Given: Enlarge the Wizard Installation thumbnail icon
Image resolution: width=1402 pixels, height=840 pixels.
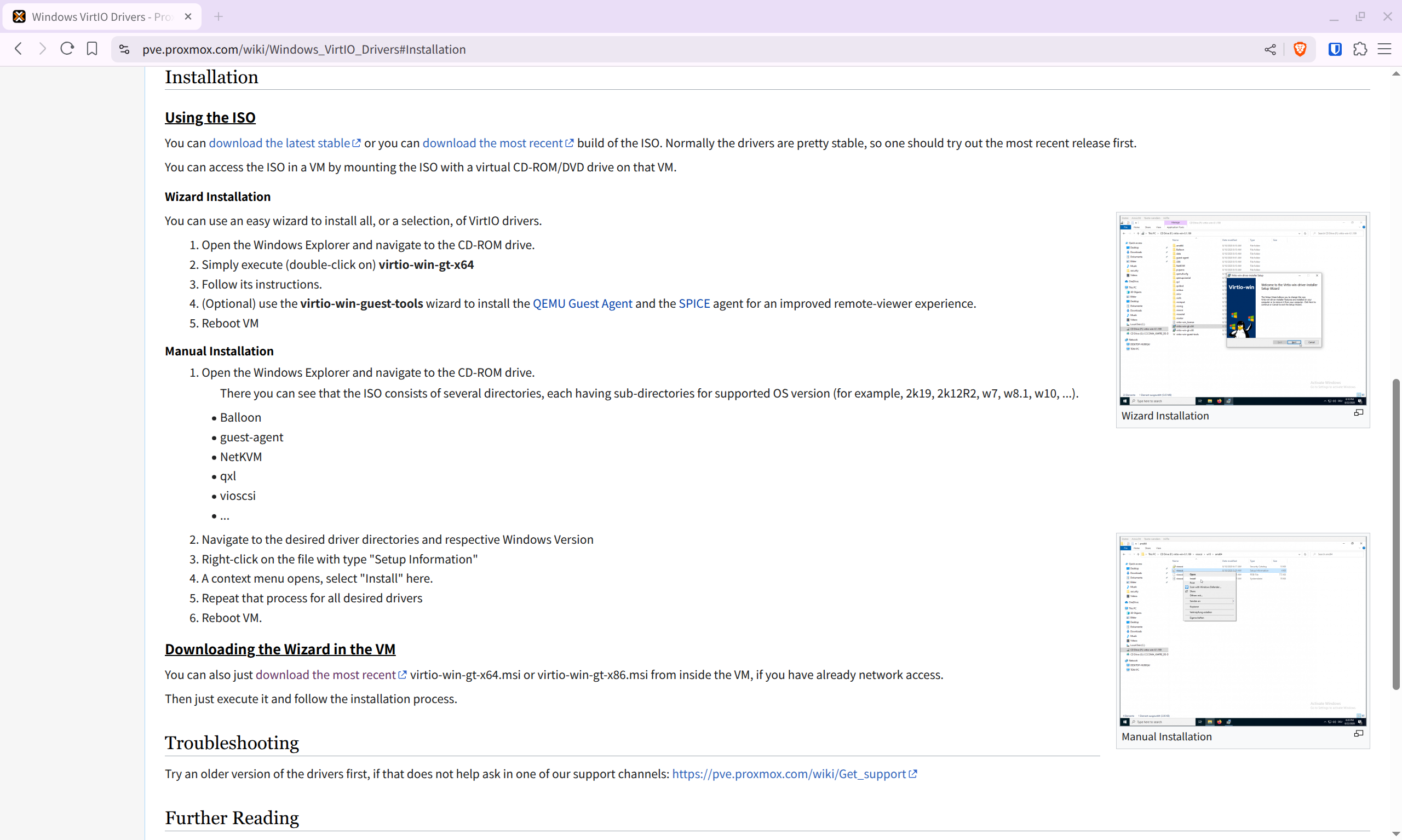Looking at the screenshot, I should (1358, 413).
